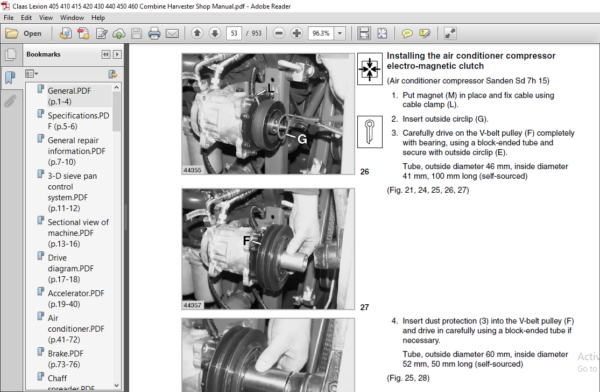Open Sectional view of machine.PDF bookmark
This screenshot has width=600, height=392.
pos(78,233)
